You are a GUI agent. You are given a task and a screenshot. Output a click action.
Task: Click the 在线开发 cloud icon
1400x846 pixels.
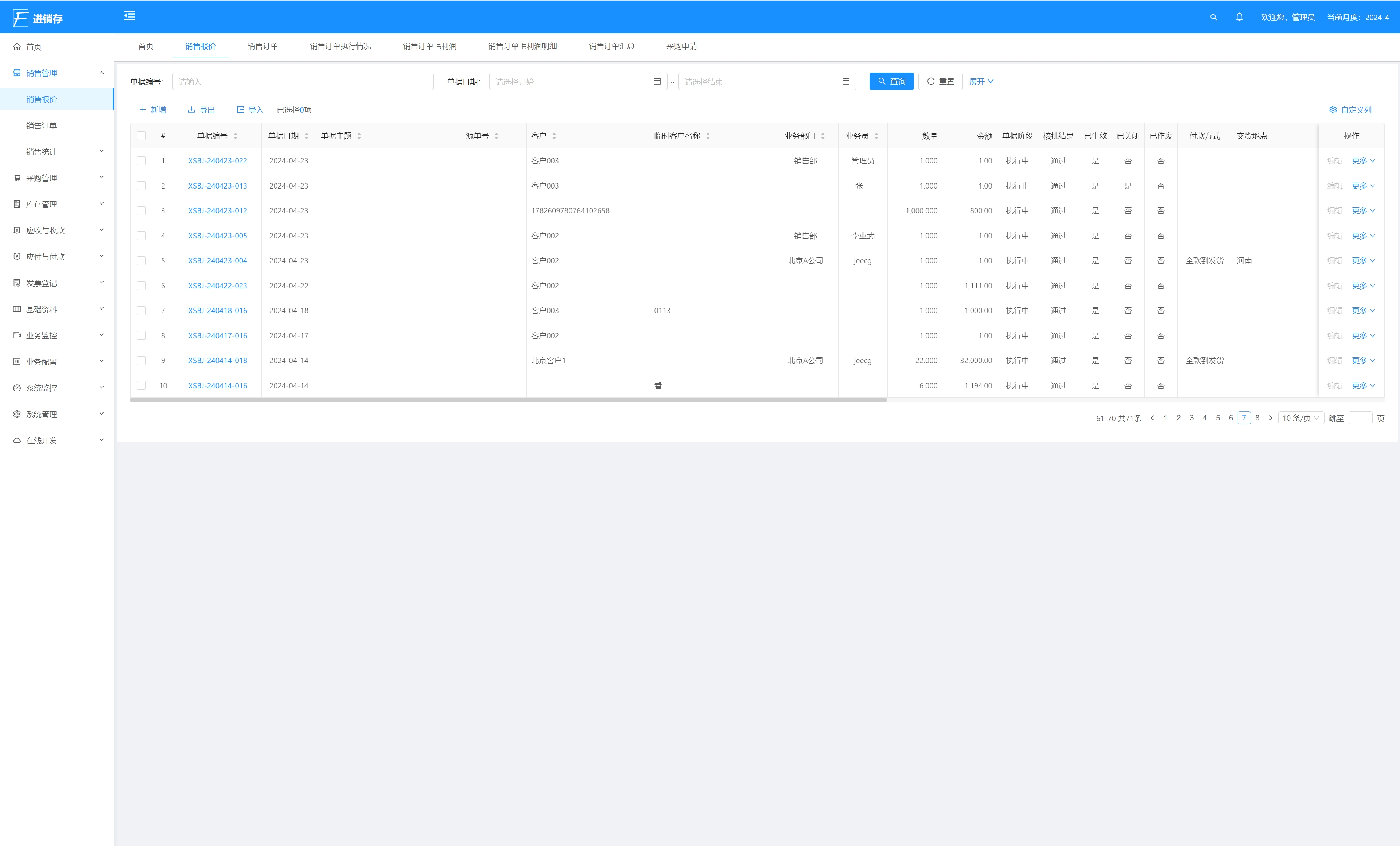(17, 441)
